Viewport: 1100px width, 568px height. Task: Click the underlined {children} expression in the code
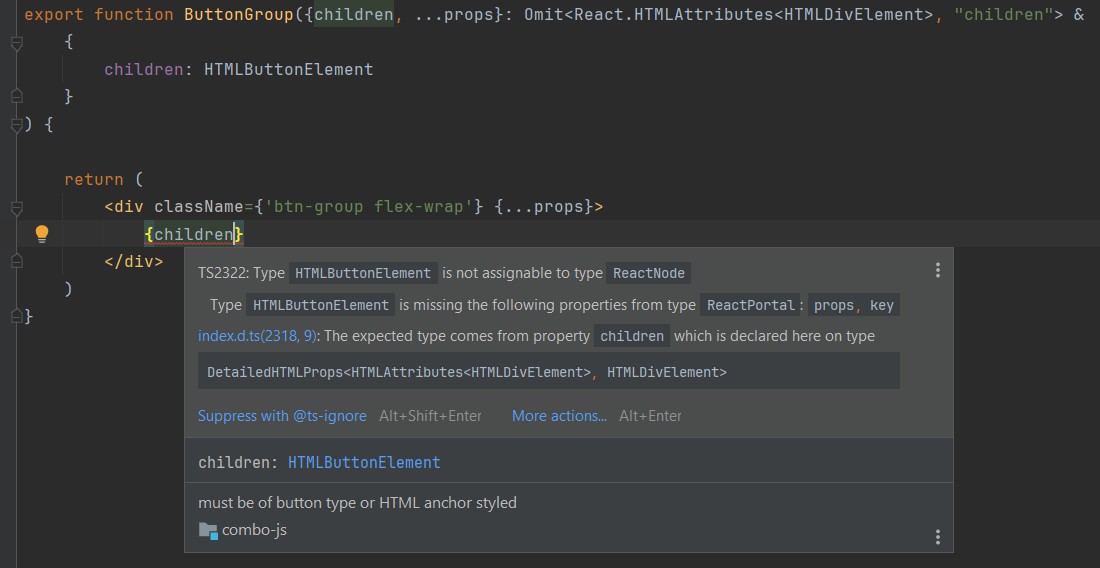coord(194,234)
